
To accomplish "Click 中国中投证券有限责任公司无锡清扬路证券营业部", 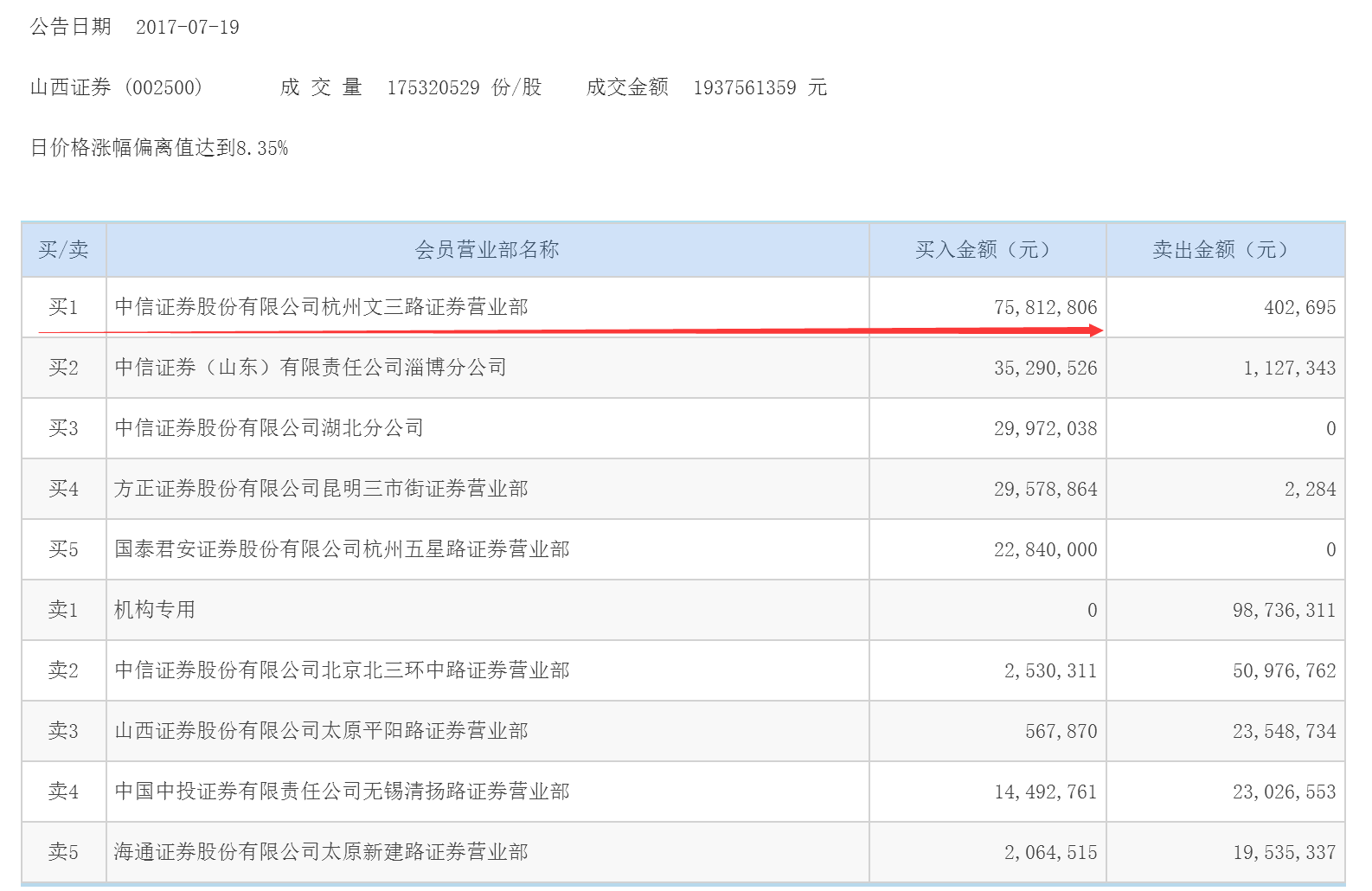I will [x=342, y=792].
